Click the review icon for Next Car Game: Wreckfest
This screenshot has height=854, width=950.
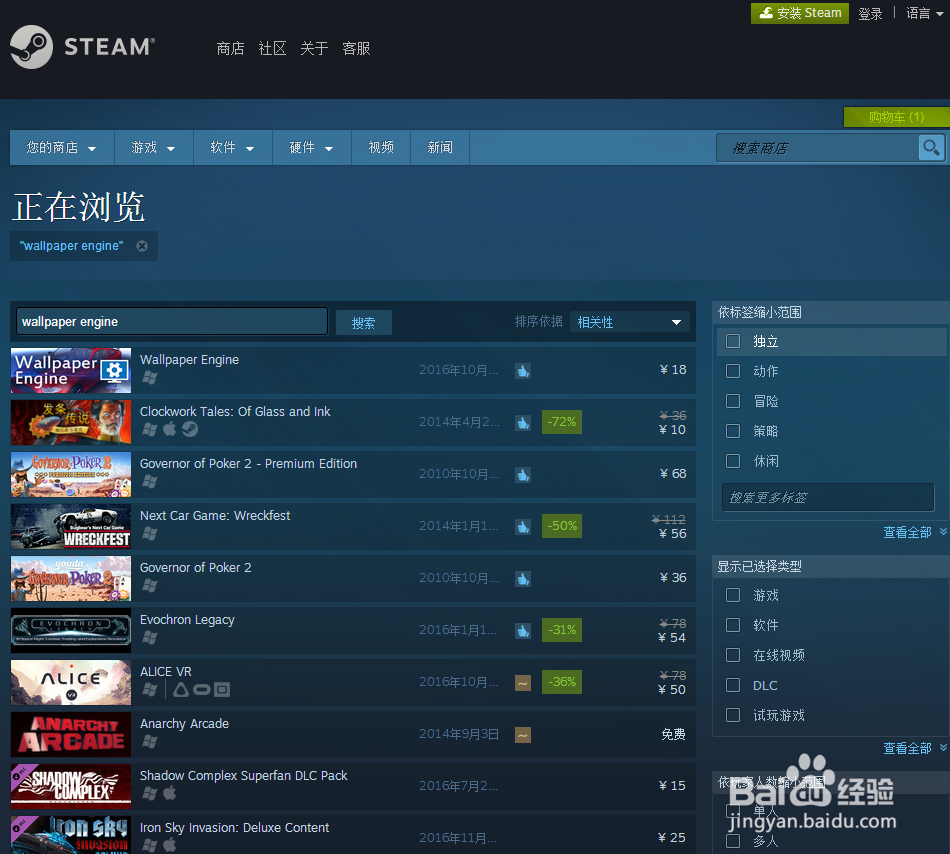click(523, 526)
